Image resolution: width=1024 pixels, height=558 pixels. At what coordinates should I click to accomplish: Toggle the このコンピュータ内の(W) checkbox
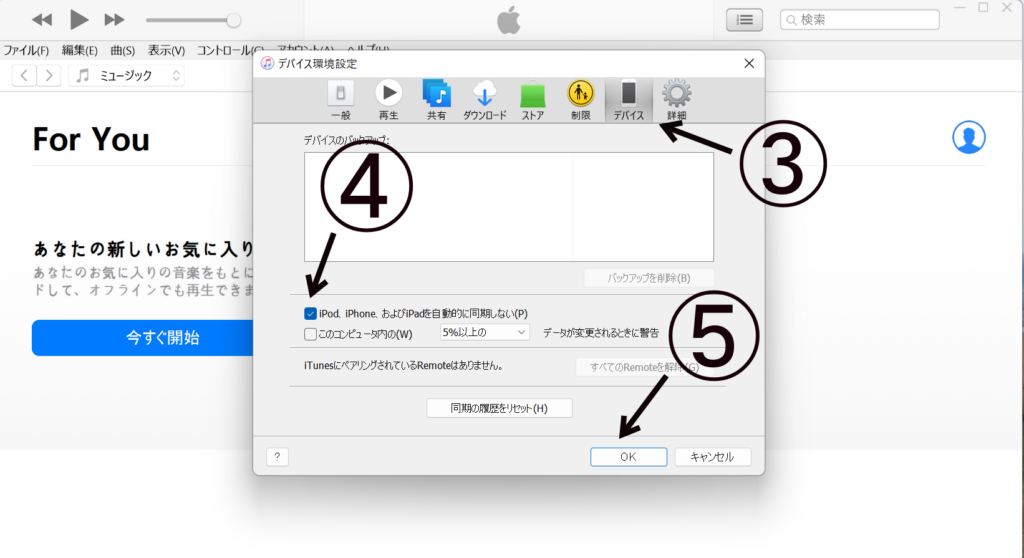pos(310,334)
